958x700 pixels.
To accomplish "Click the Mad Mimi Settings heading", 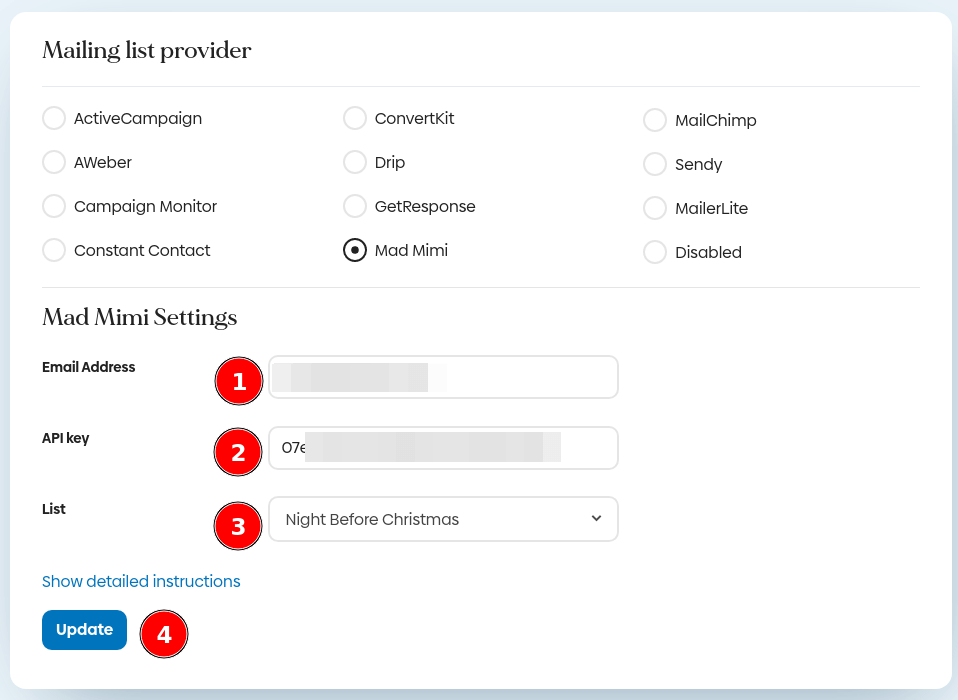I will (x=140, y=317).
